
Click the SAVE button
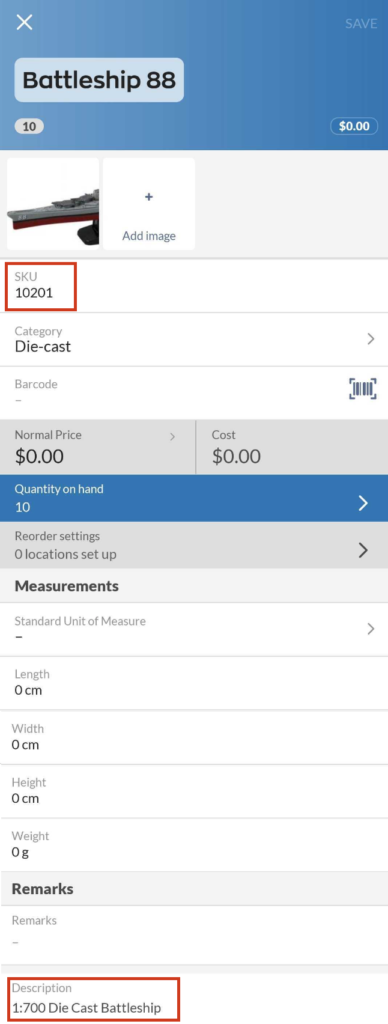pyautogui.click(x=361, y=24)
